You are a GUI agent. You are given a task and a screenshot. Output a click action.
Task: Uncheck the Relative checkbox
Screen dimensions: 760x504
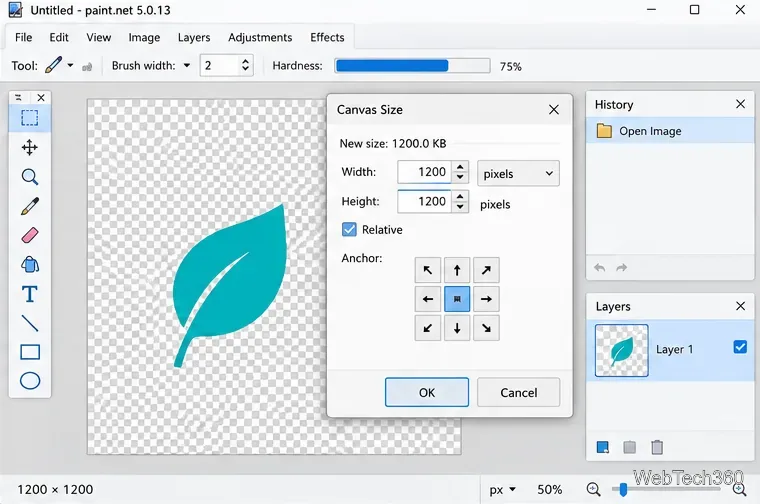click(349, 229)
